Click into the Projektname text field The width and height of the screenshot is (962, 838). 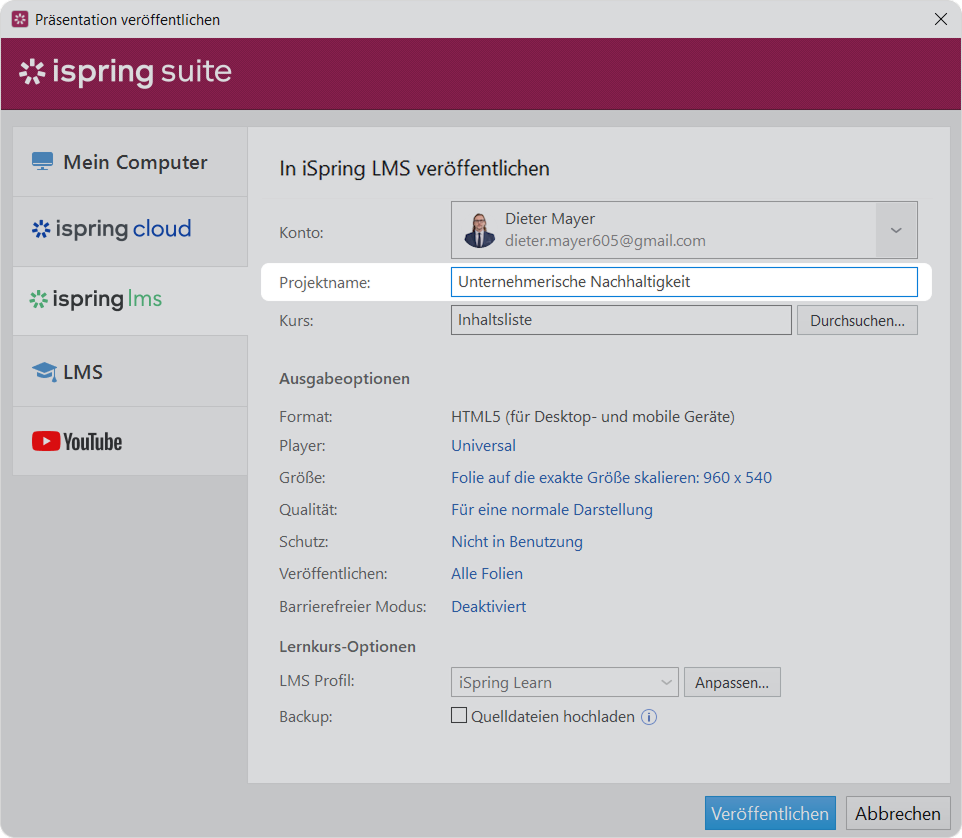point(683,282)
